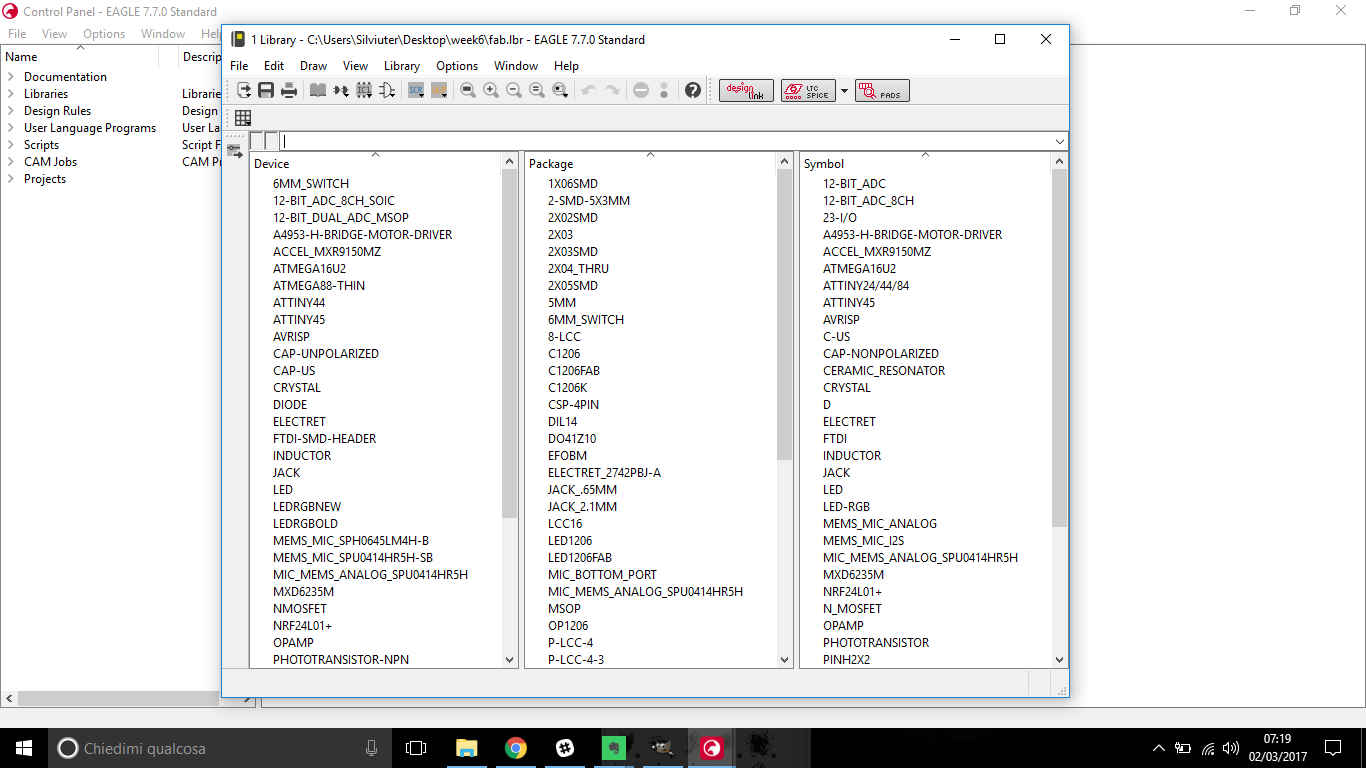The image size is (1366, 768).
Task: Click the Open file toolbar icon
Action: tap(244, 91)
